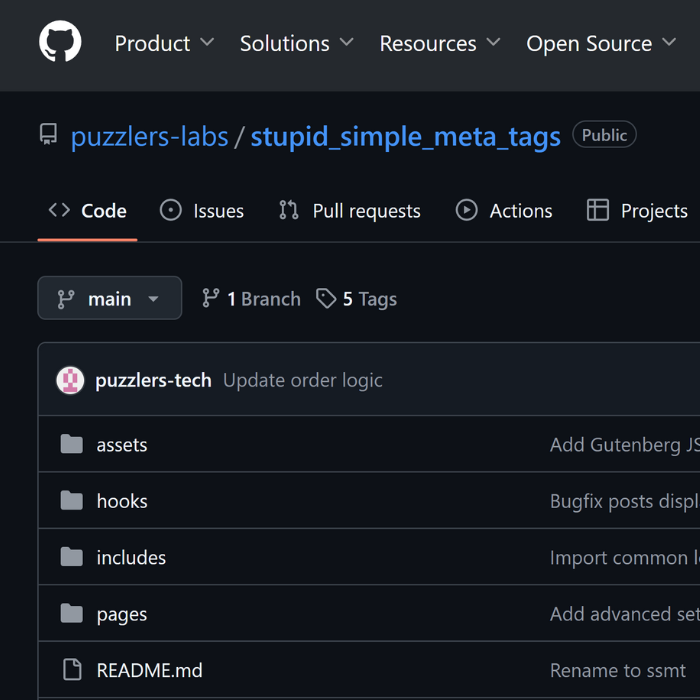Click the assets folder icon
Screen dimensions: 700x700
point(71,445)
